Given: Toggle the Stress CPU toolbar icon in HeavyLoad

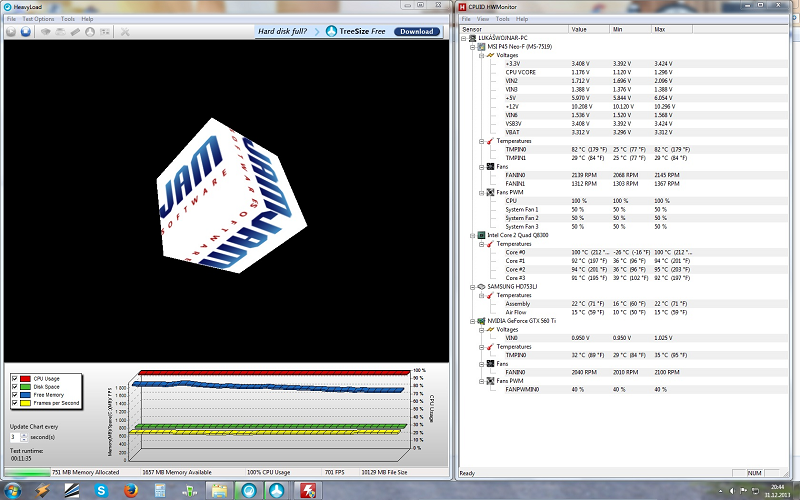Looking at the screenshot, I should coord(45,32).
